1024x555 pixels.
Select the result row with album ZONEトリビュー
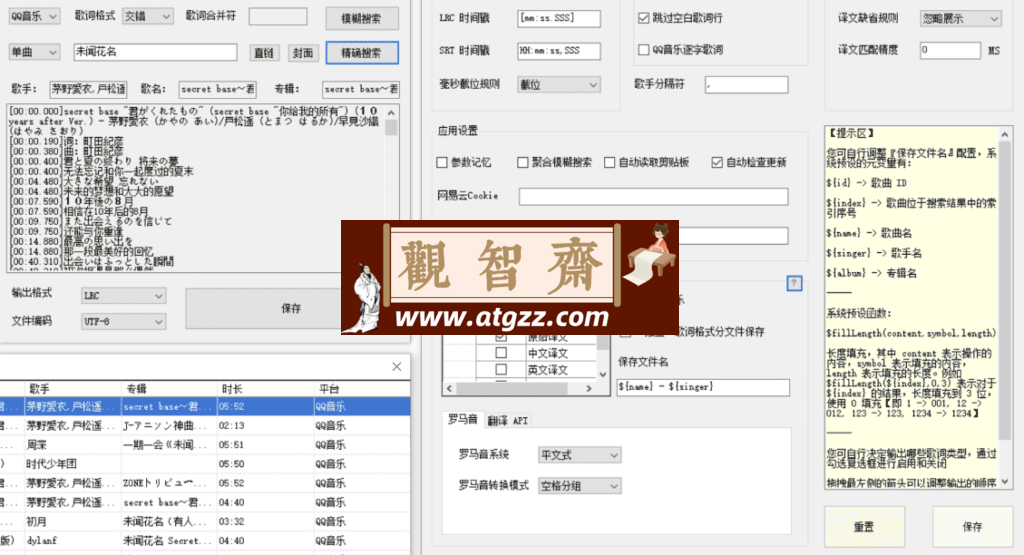click(x=205, y=483)
